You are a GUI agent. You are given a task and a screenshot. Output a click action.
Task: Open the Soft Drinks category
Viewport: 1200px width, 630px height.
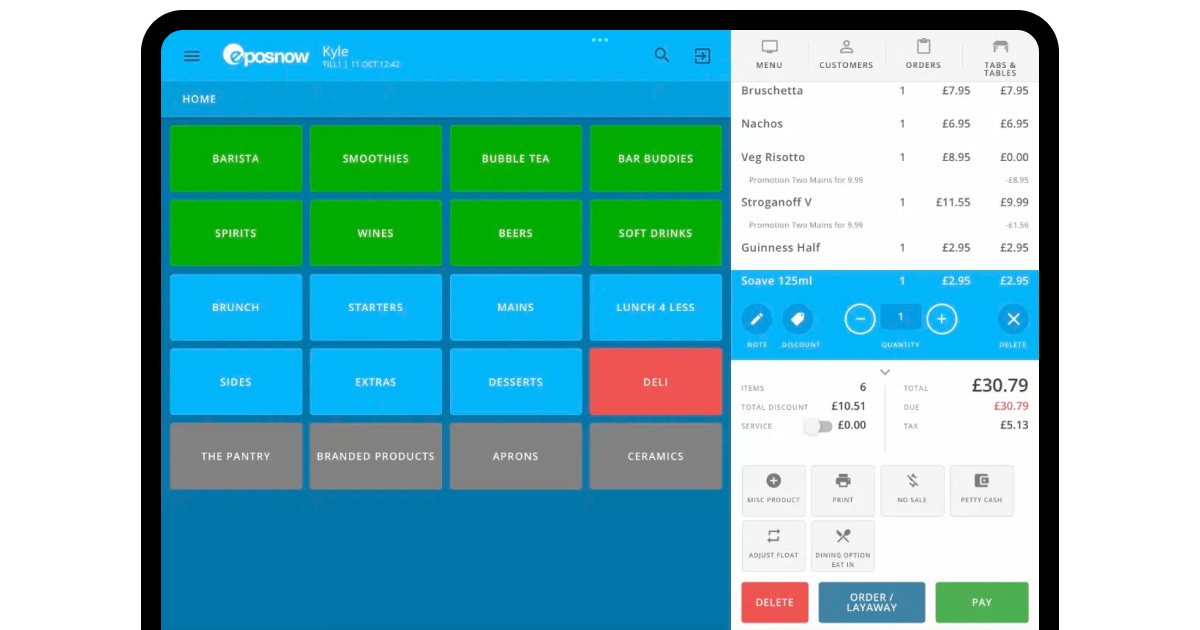656,233
